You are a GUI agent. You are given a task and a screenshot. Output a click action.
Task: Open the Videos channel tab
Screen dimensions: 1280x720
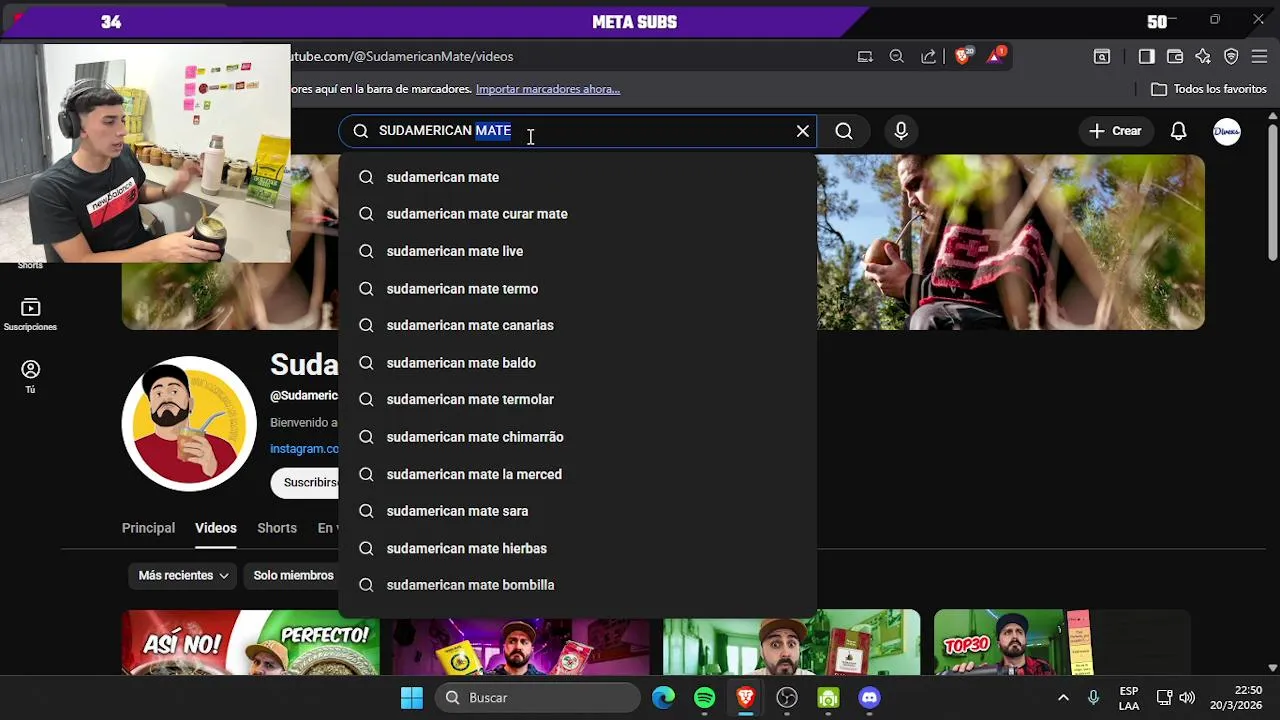tap(216, 528)
